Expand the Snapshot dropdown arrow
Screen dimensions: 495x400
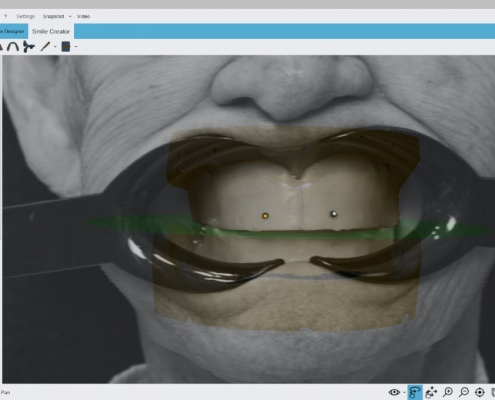70,16
